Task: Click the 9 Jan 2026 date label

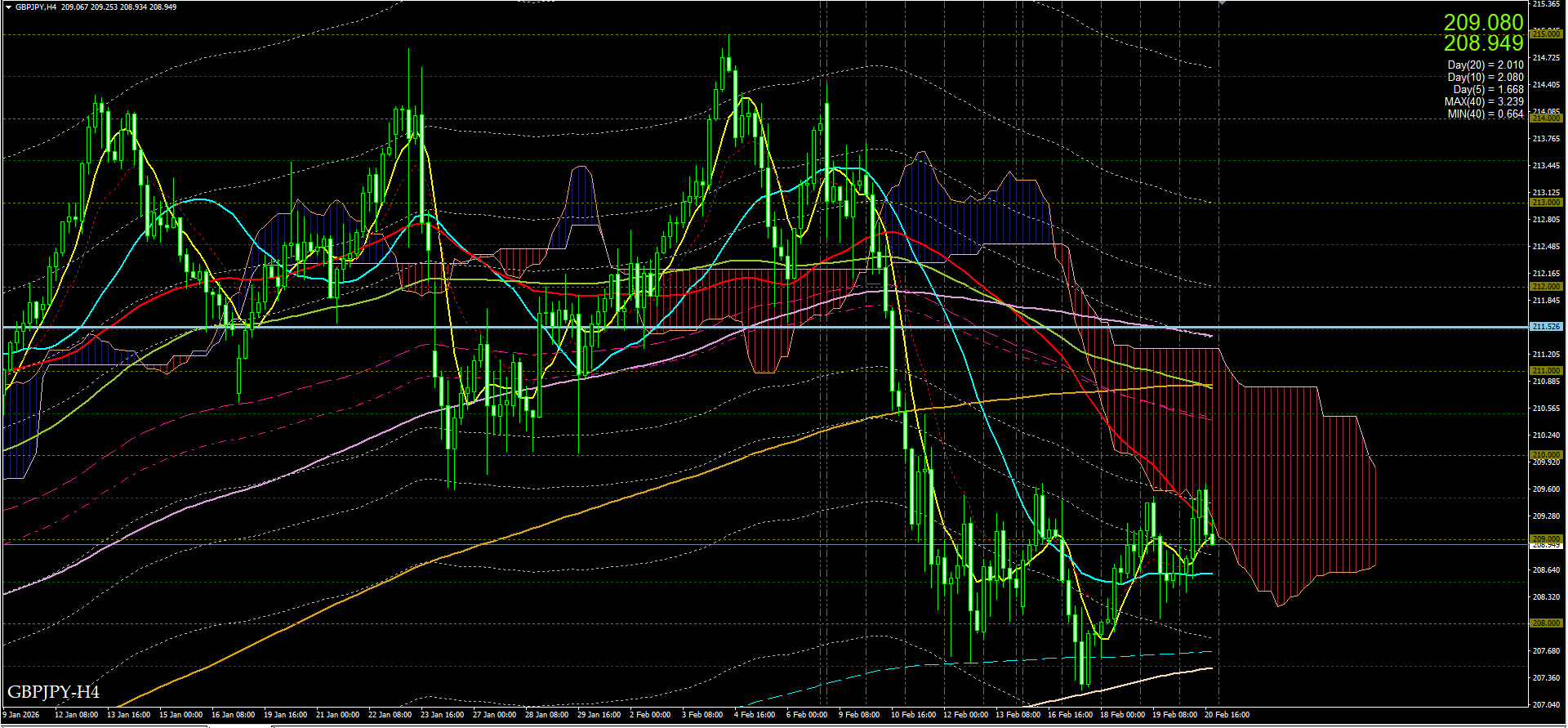Action: coord(21,715)
